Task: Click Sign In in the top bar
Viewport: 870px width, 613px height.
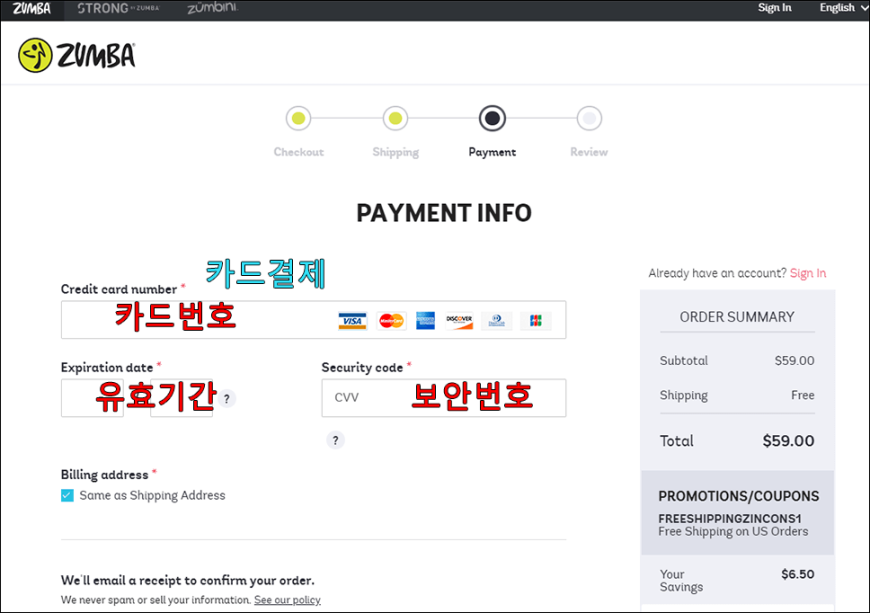Action: [x=775, y=8]
